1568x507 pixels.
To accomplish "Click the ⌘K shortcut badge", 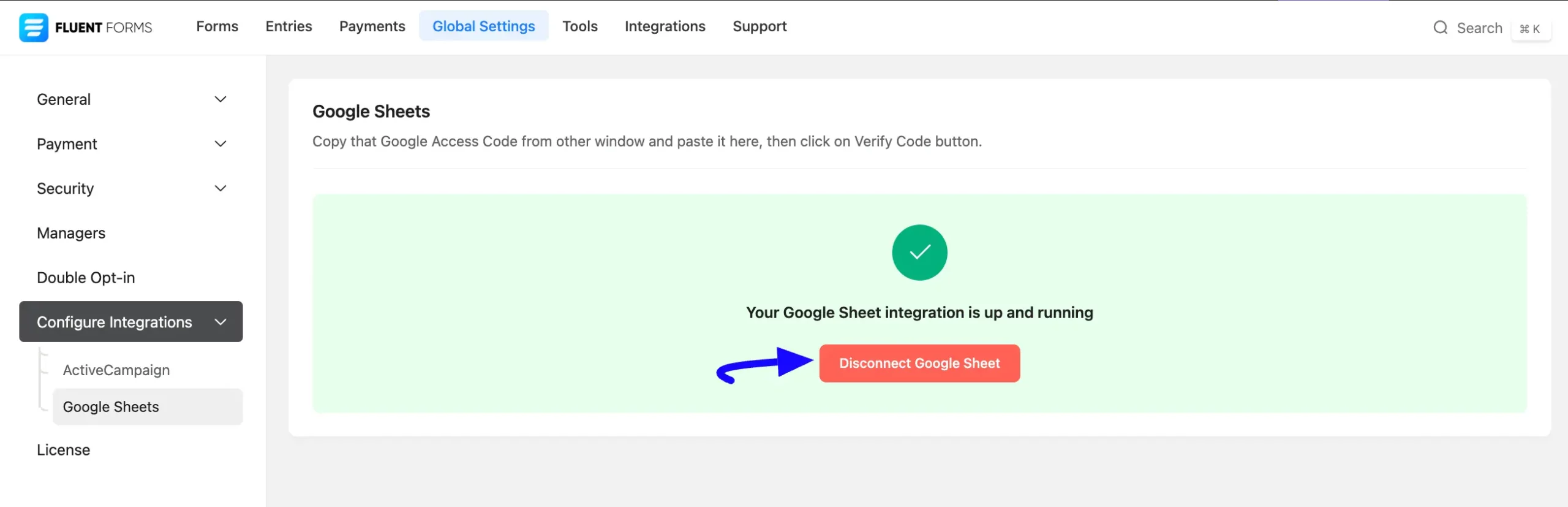I will (x=1530, y=29).
